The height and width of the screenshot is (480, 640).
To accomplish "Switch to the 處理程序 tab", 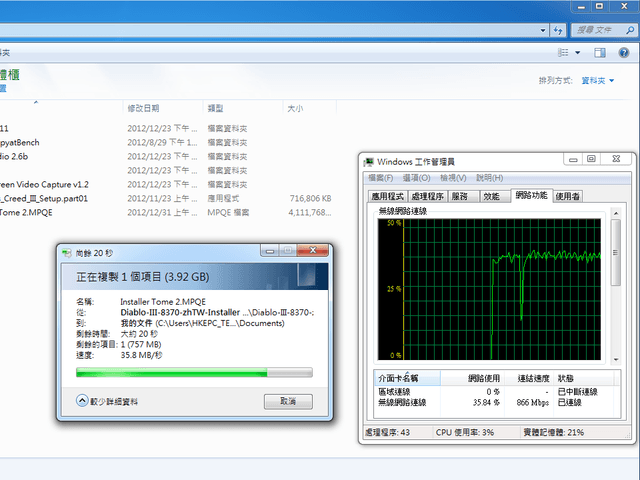I will click(x=427, y=196).
